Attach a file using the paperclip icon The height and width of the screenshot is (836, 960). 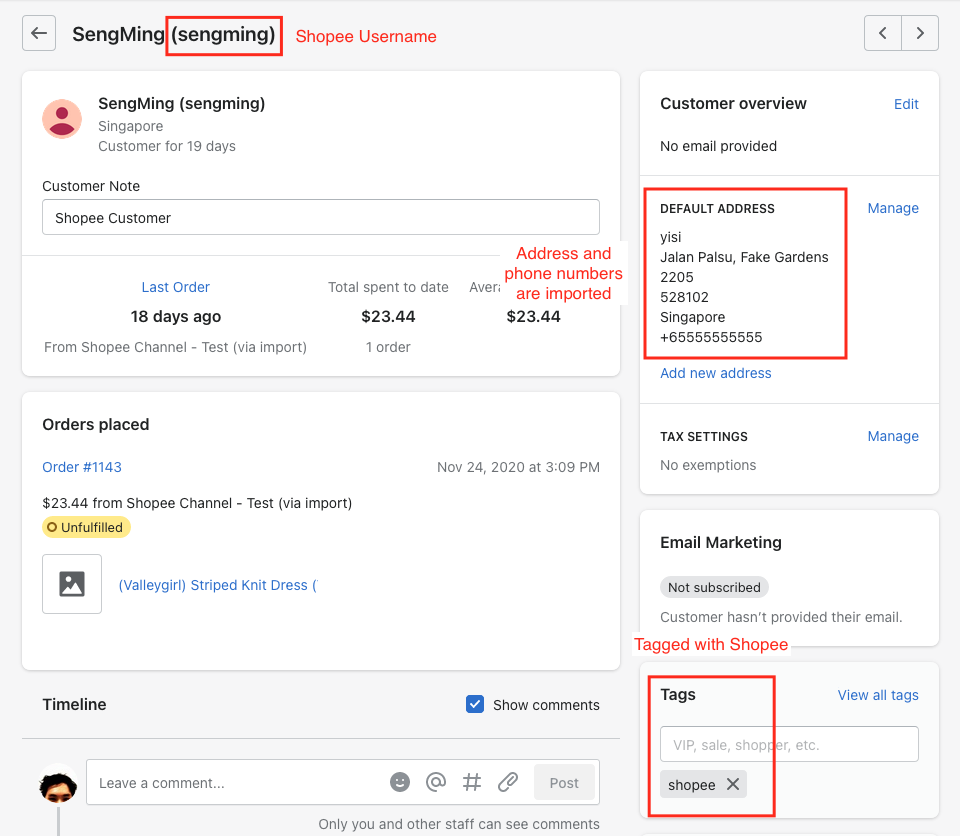pyautogui.click(x=506, y=782)
